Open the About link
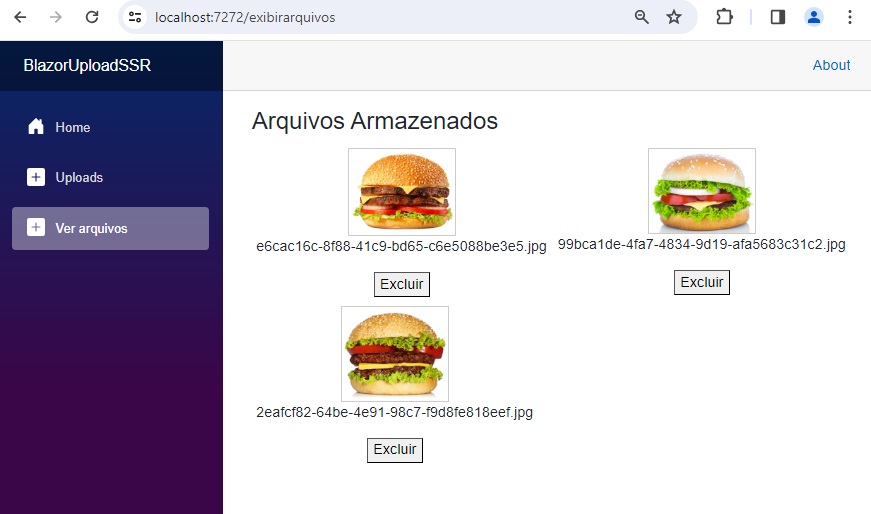The image size is (871, 514). click(831, 65)
